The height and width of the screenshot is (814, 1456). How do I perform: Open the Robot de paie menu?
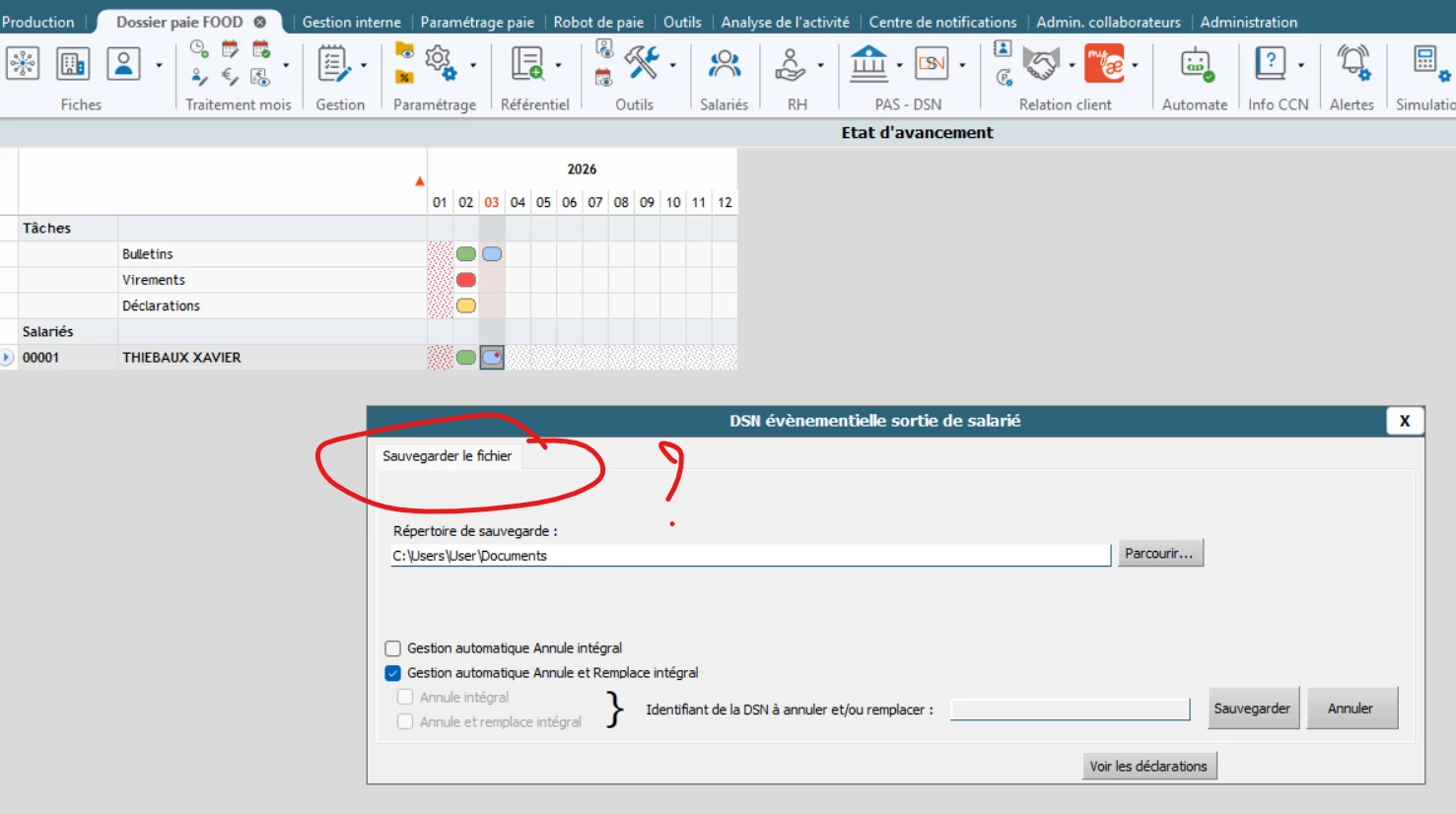pos(598,22)
